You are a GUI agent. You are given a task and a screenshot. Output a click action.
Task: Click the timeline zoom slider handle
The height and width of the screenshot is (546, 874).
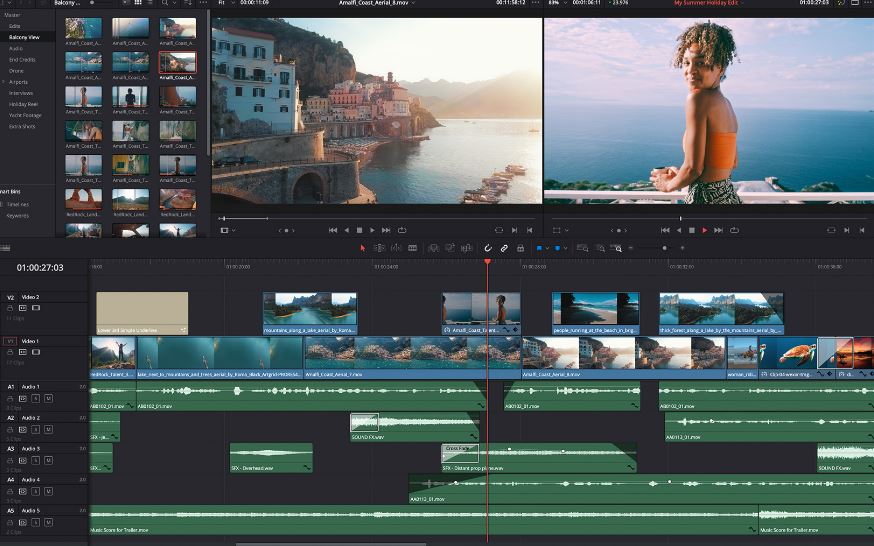click(664, 248)
